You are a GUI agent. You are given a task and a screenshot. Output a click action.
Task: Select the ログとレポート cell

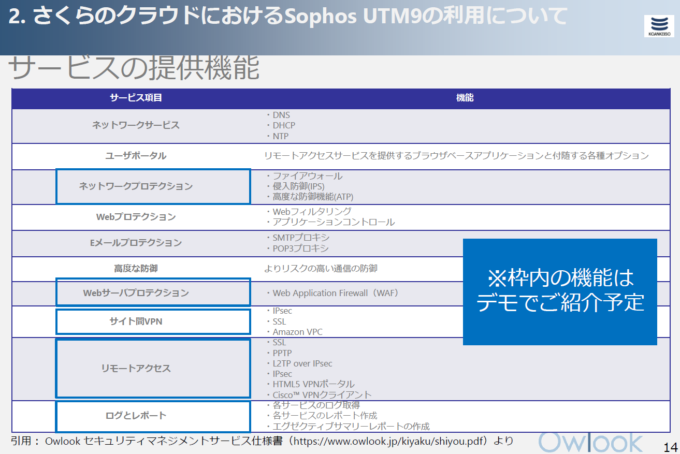pos(153,416)
